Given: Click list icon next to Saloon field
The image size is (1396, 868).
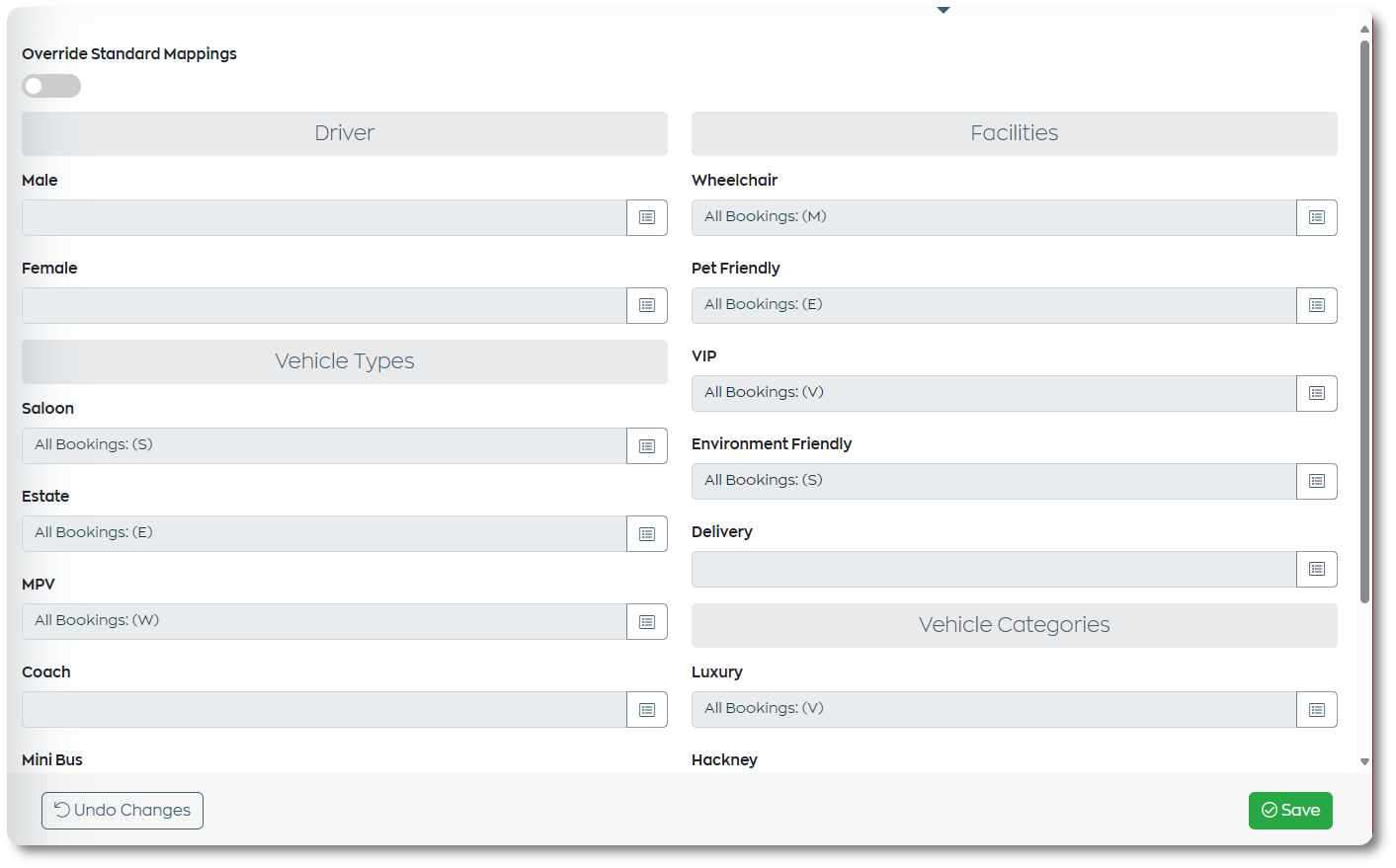Looking at the screenshot, I should click(x=647, y=445).
